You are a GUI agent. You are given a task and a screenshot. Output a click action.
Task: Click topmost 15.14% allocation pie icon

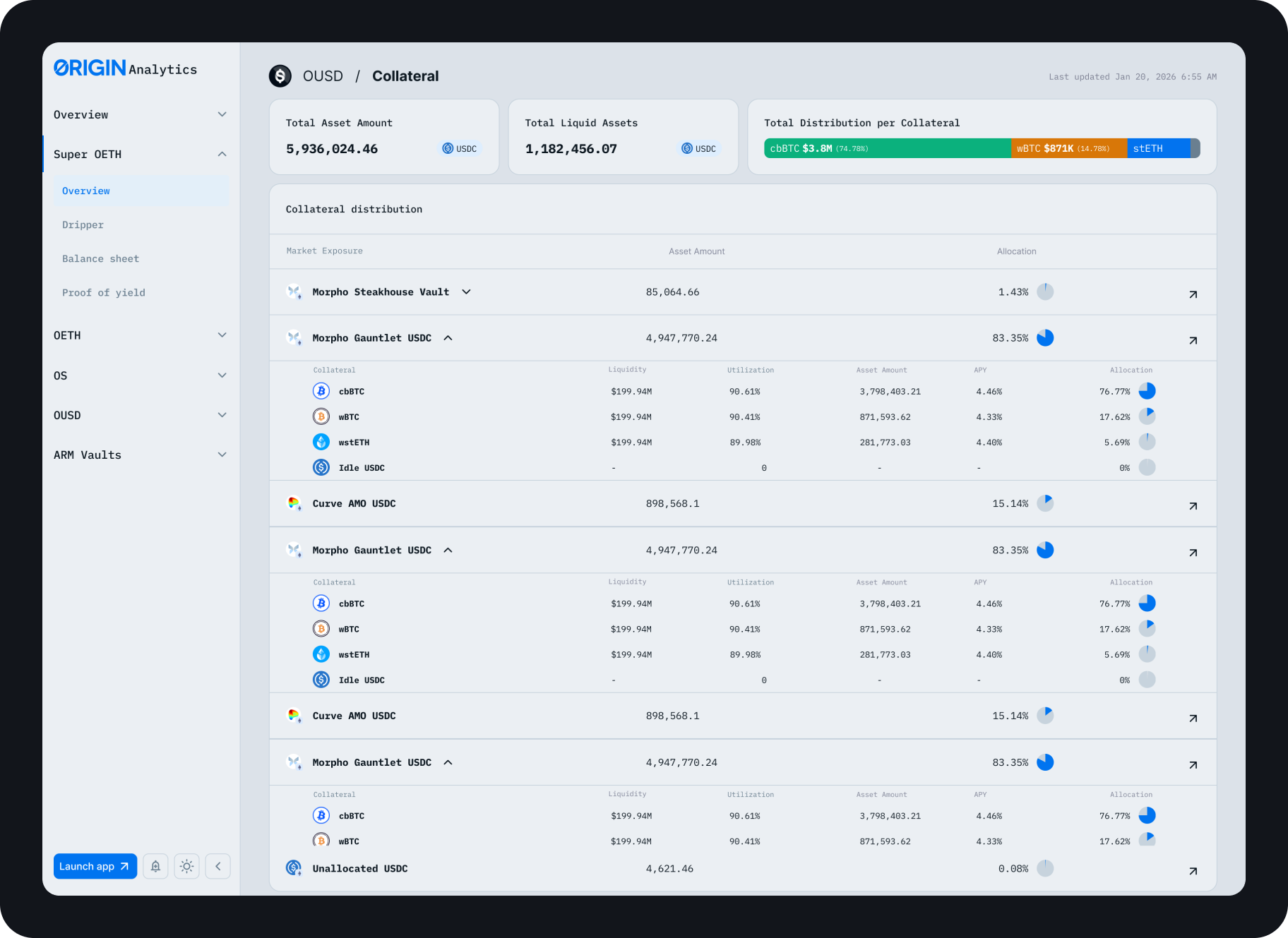click(1045, 503)
